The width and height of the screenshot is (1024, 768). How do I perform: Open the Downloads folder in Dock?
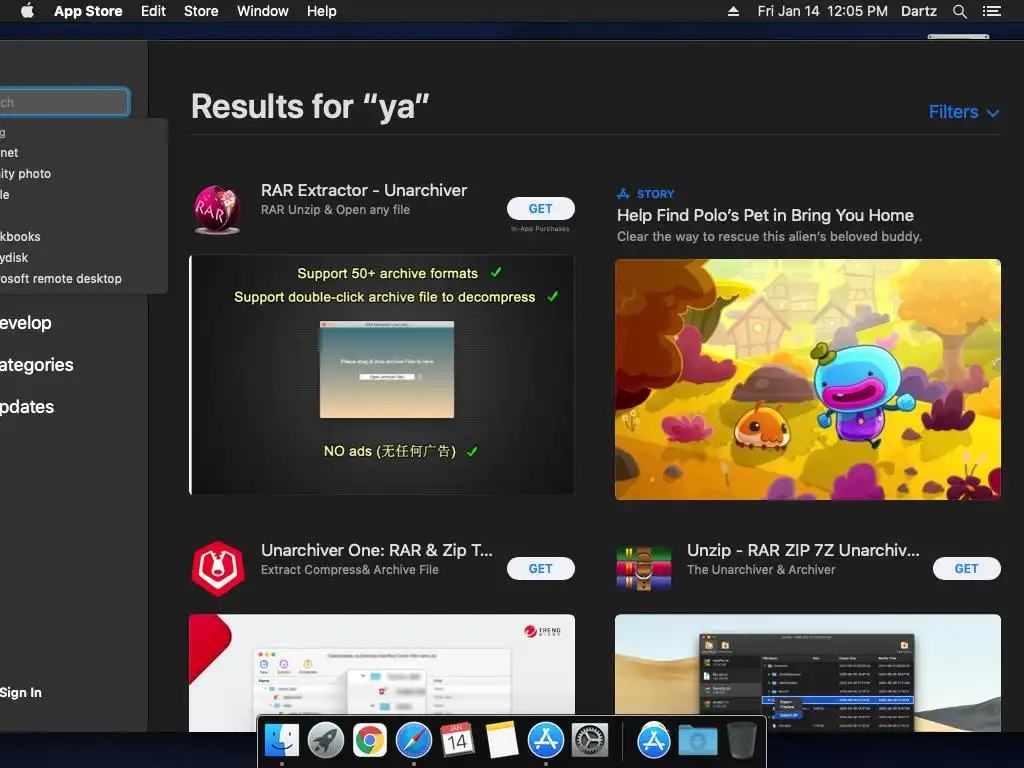point(697,741)
